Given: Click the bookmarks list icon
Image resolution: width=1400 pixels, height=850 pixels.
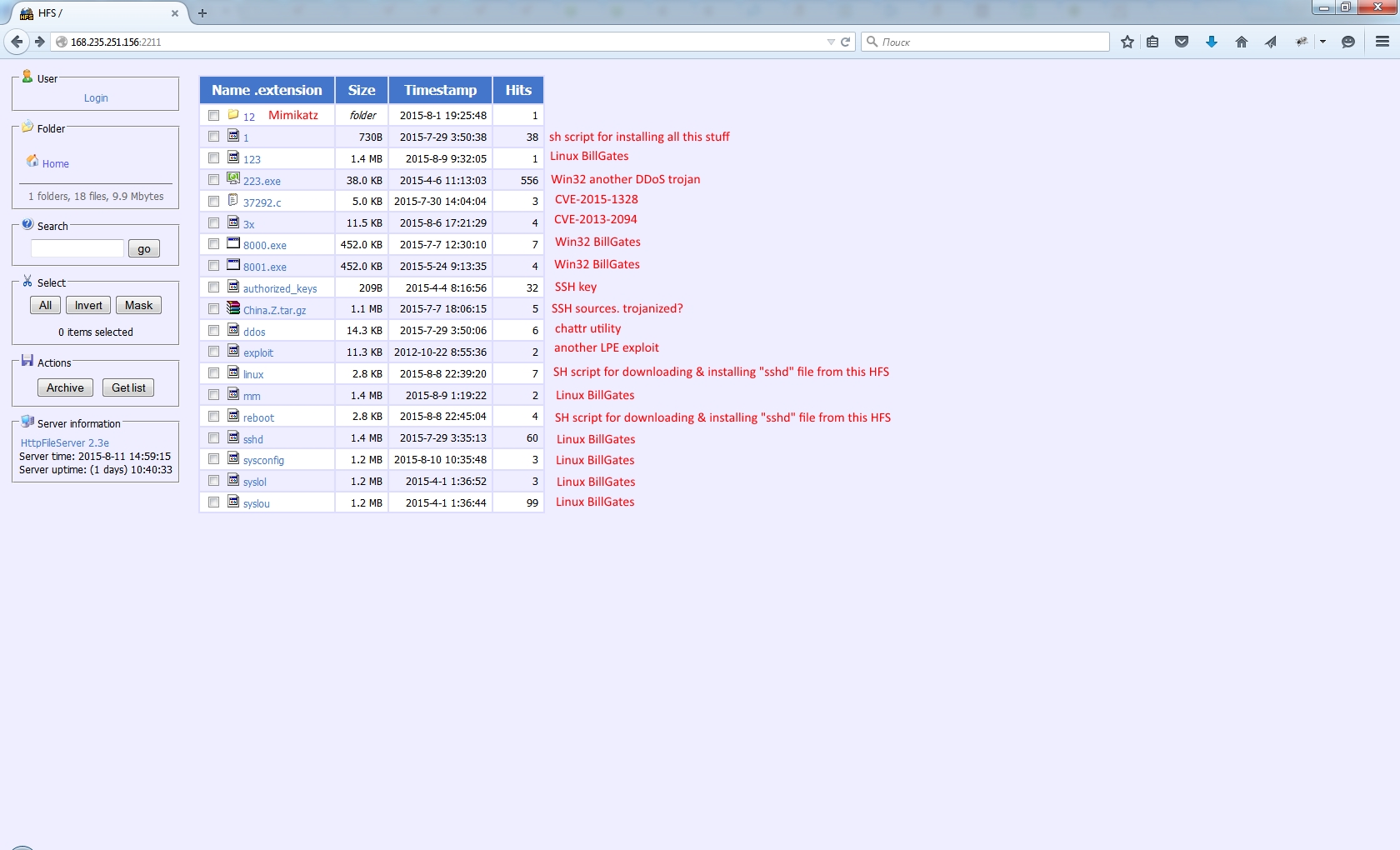Looking at the screenshot, I should 1152,42.
